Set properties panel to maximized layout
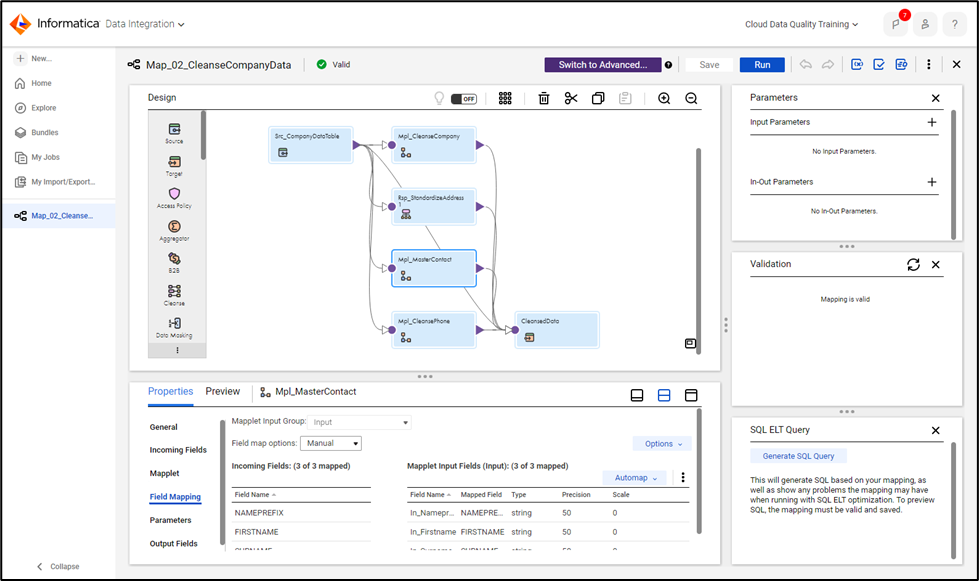The width and height of the screenshot is (979, 581). pyautogui.click(x=691, y=395)
